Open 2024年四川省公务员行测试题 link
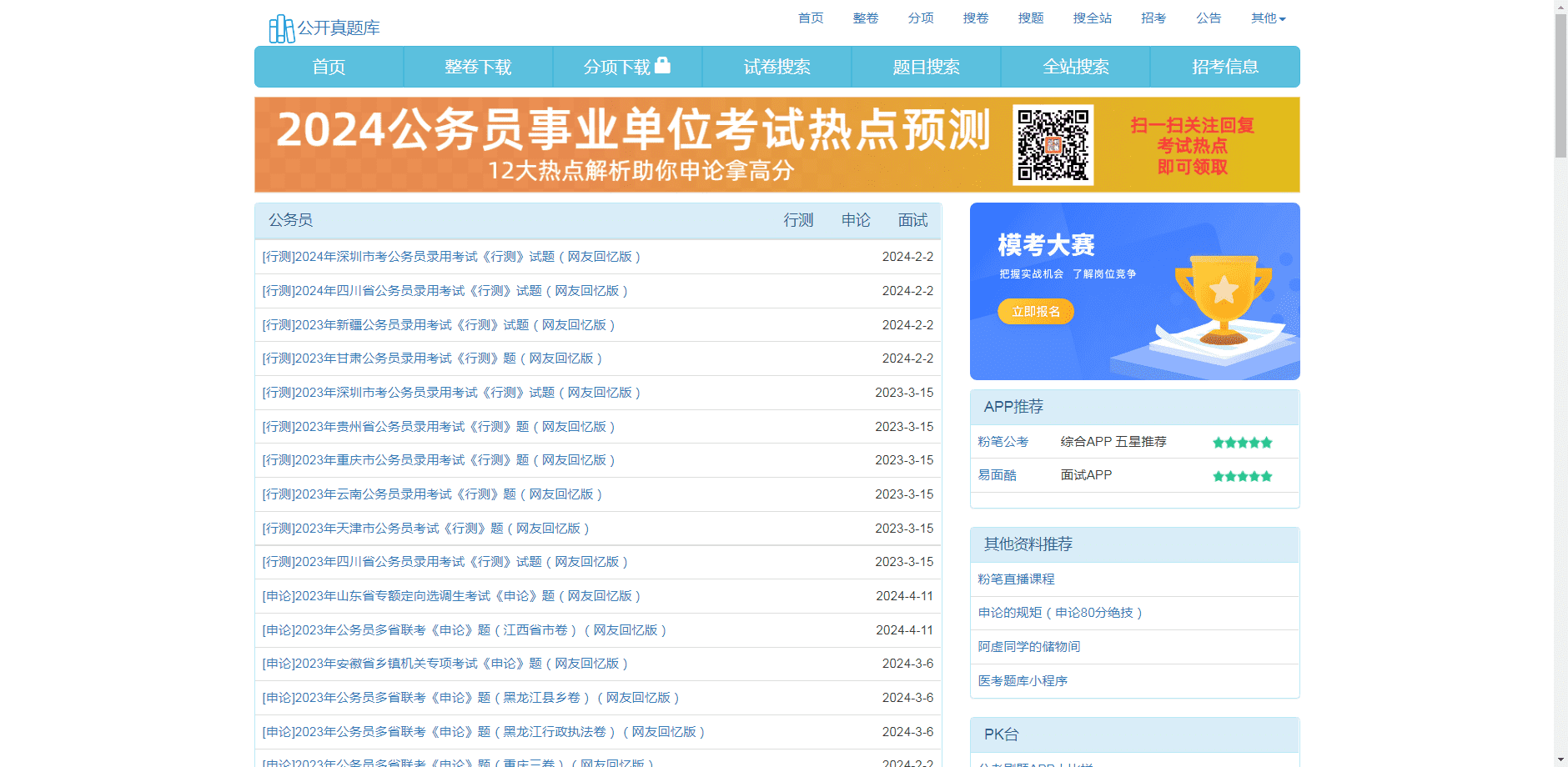The image size is (1568, 767). 445,291
